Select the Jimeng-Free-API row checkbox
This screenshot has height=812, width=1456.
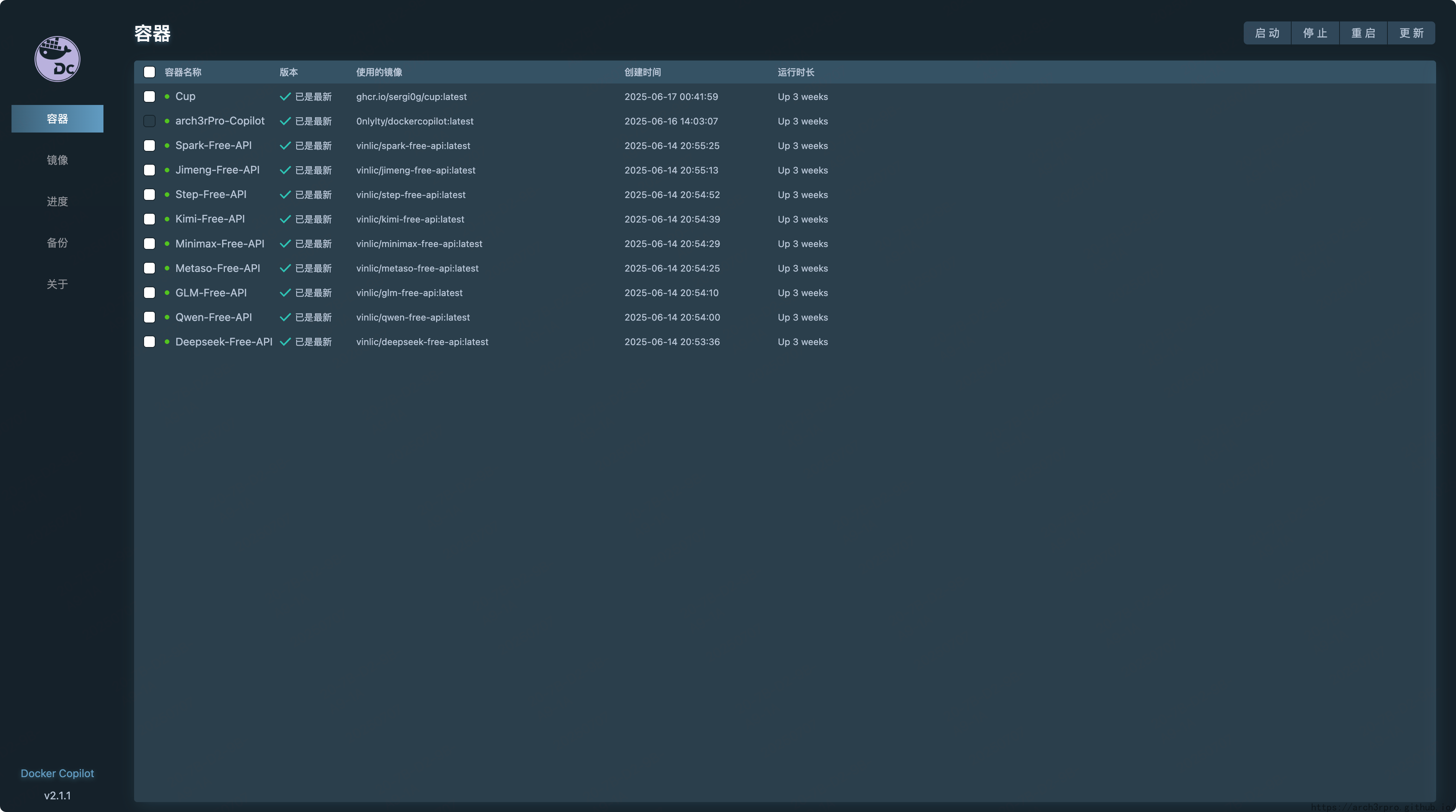[x=149, y=170]
